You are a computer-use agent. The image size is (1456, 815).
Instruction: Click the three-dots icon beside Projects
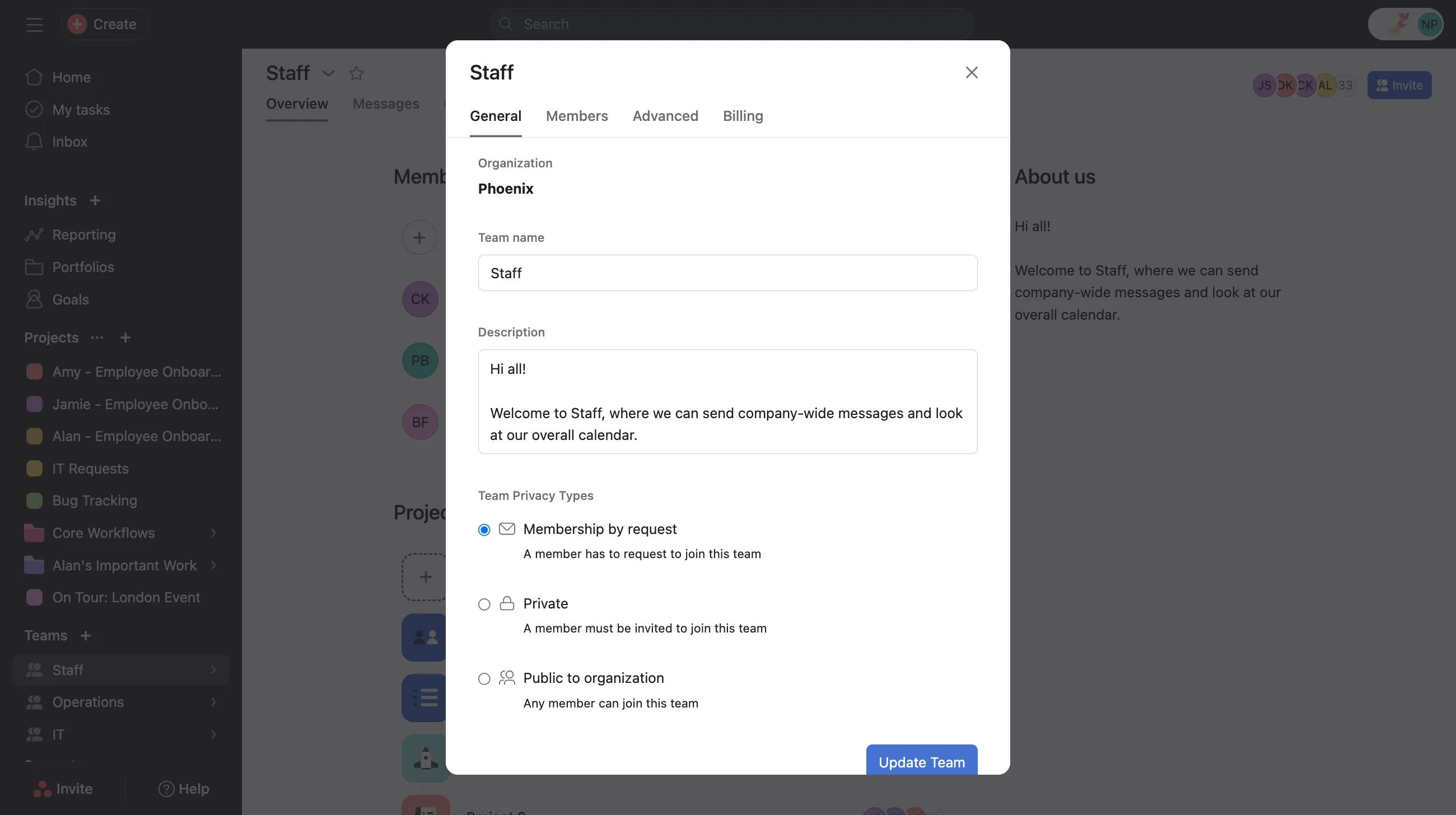pos(97,338)
